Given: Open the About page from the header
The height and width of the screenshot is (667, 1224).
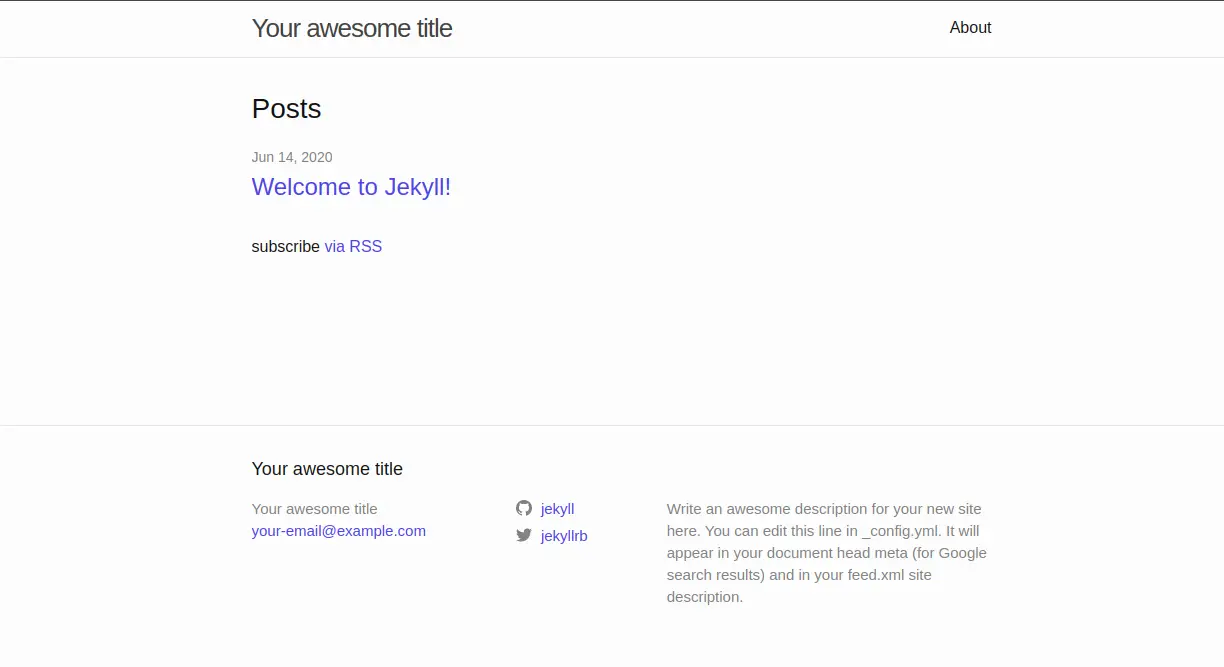Looking at the screenshot, I should [x=970, y=28].
